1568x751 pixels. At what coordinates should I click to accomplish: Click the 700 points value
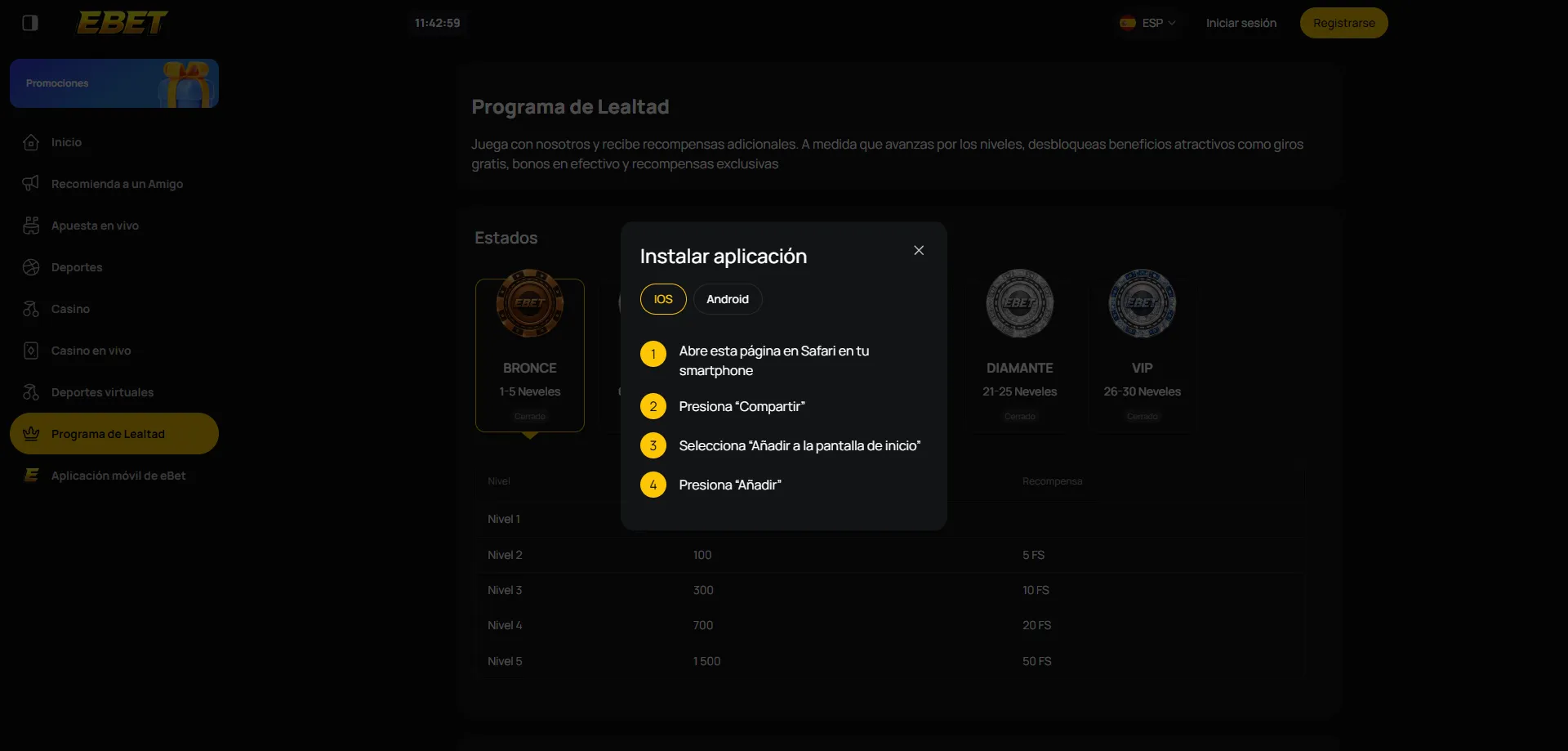coord(703,625)
